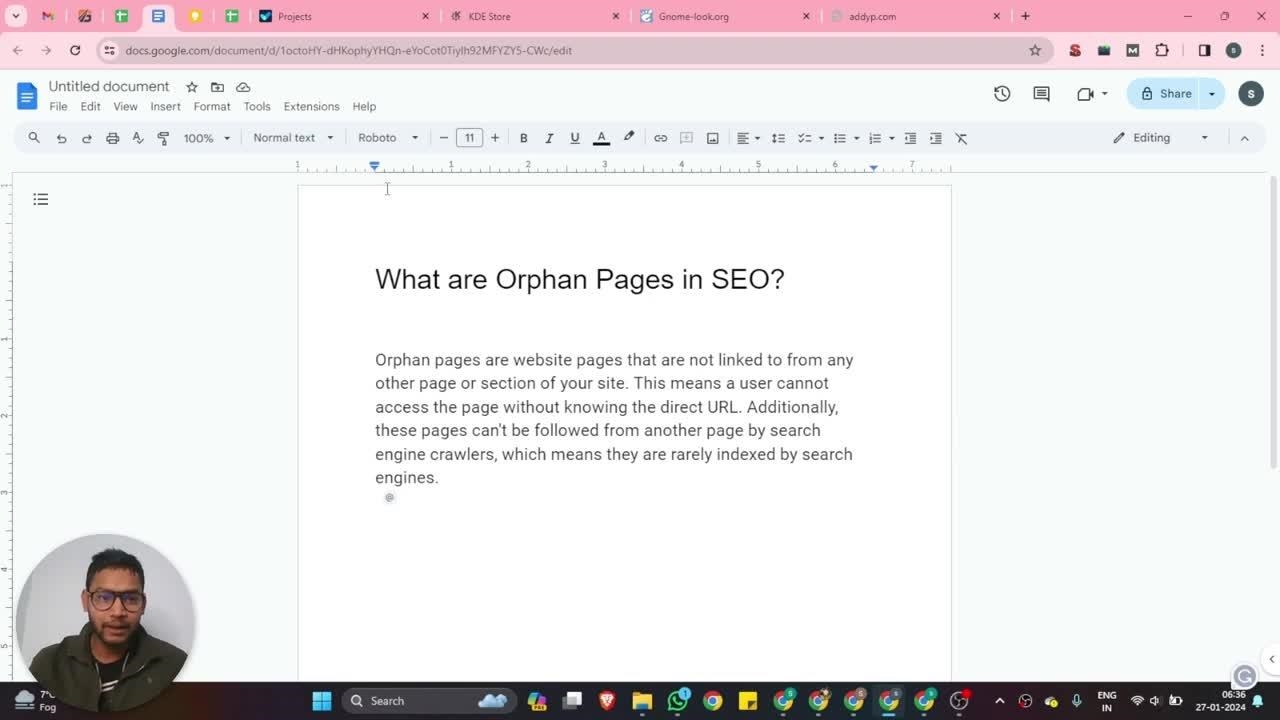Open the comments history icon

click(1041, 94)
